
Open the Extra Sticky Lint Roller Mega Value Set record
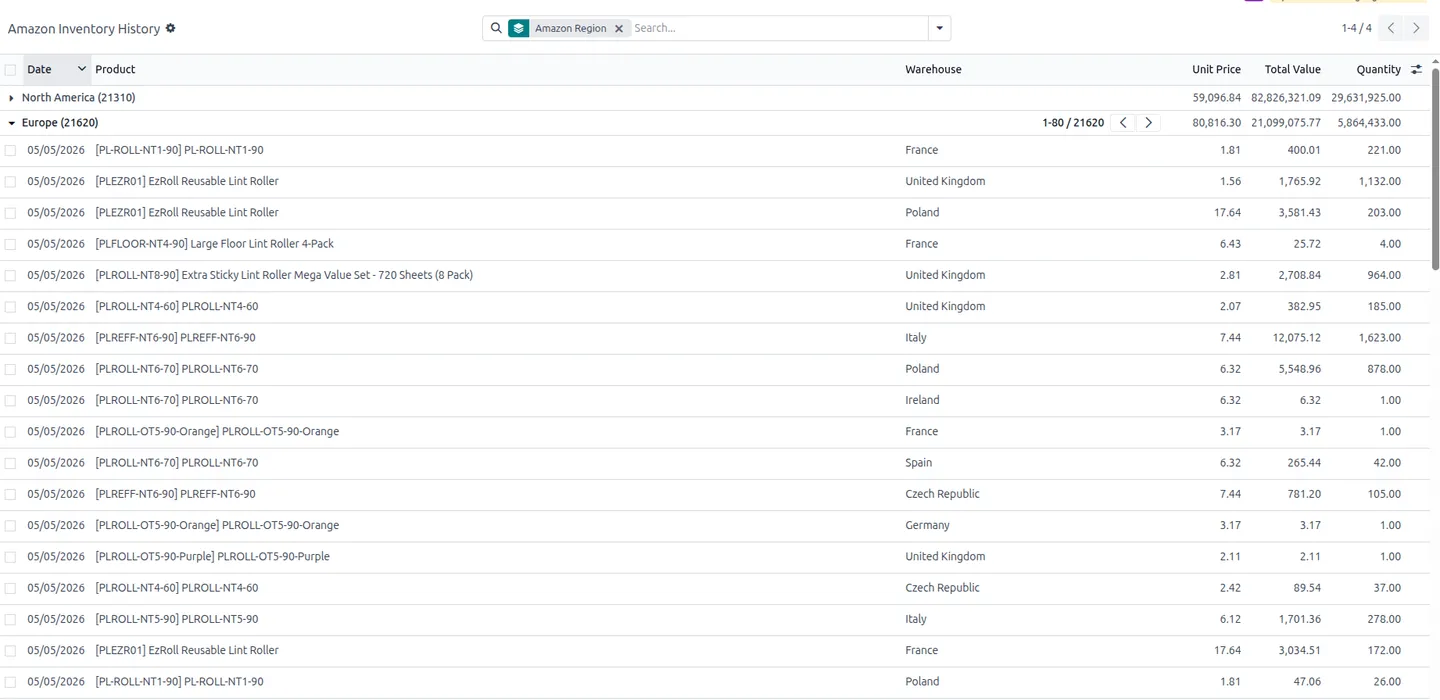pyautogui.click(x=284, y=275)
